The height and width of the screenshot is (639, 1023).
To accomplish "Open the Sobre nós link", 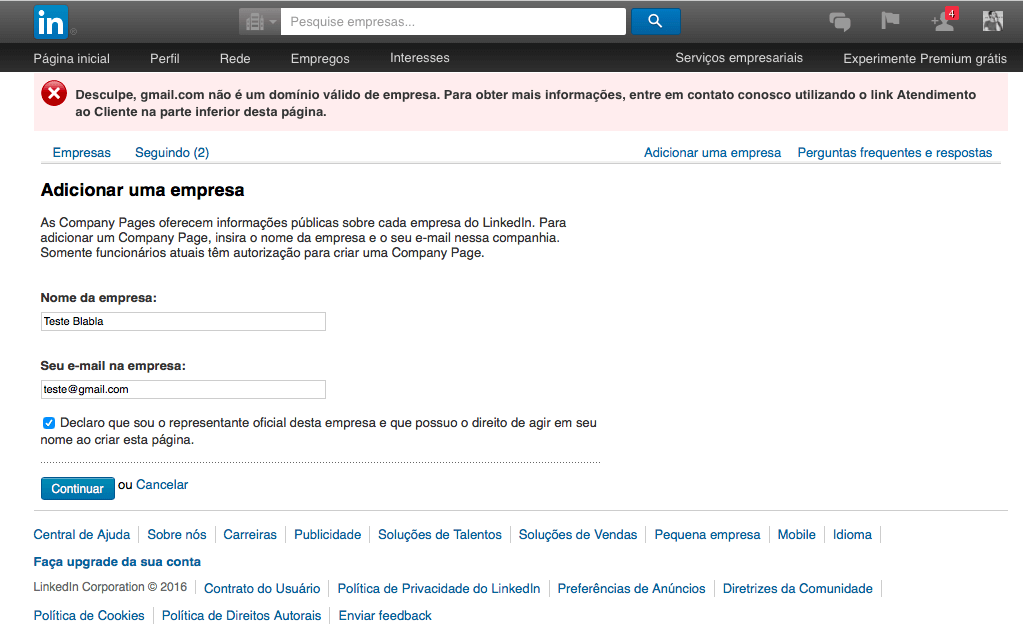I will pos(177,535).
